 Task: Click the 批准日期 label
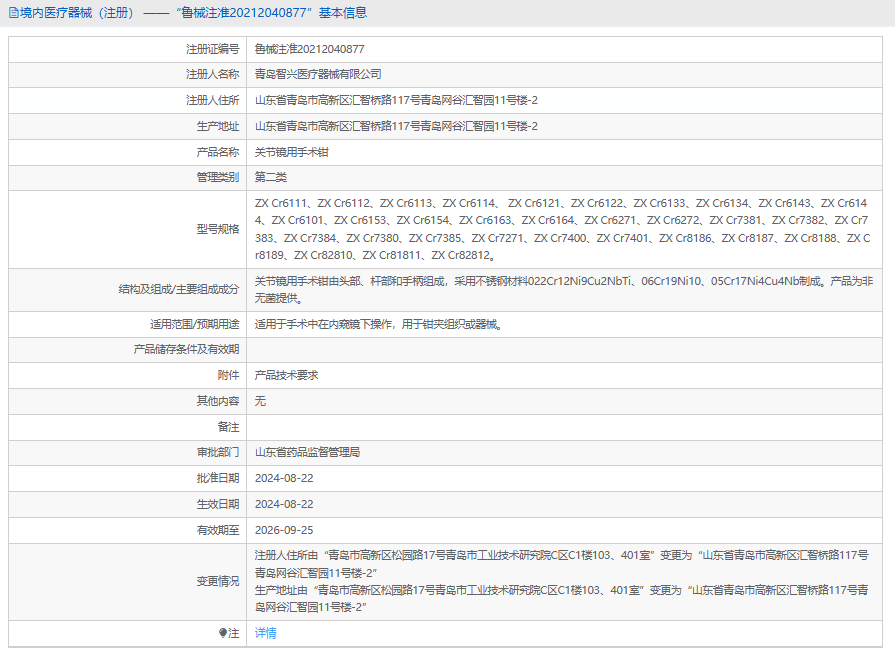click(x=218, y=478)
